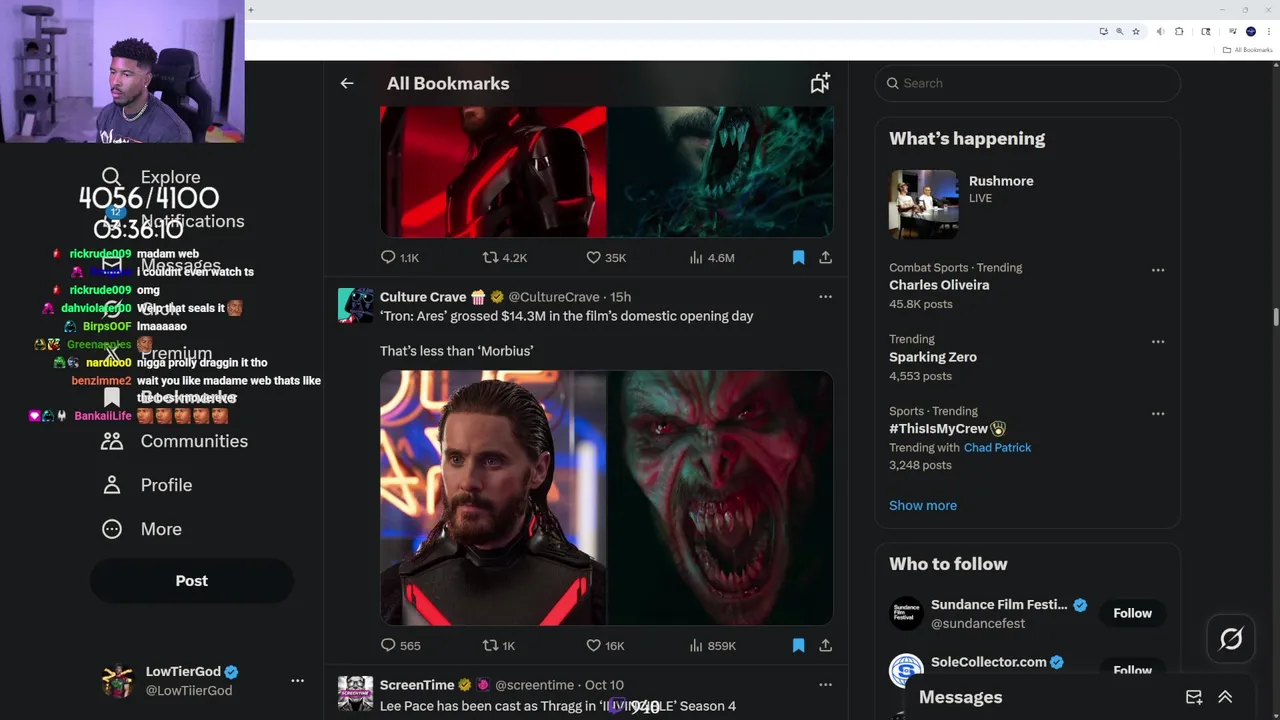Image resolution: width=1280 pixels, height=720 pixels.
Task: Open LowTierGod account switcher menu
Action: pos(297,681)
